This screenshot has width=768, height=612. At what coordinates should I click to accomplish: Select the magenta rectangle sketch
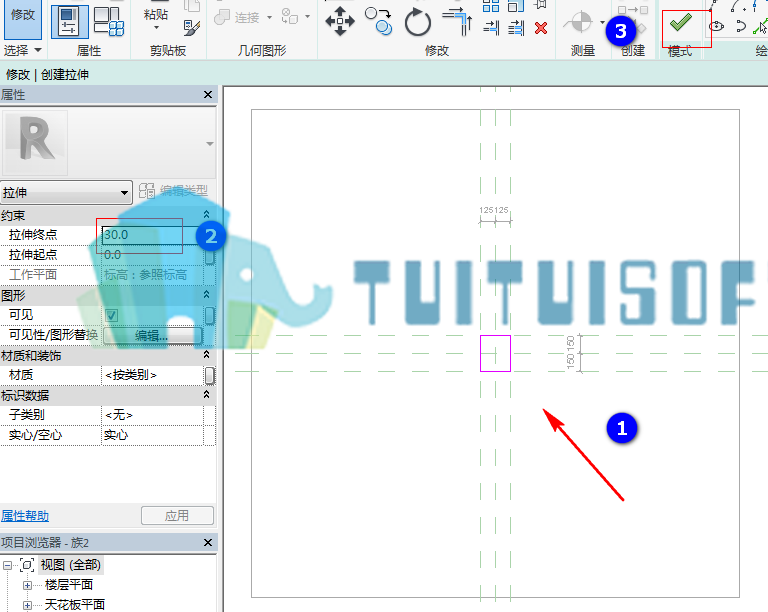pyautogui.click(x=495, y=353)
